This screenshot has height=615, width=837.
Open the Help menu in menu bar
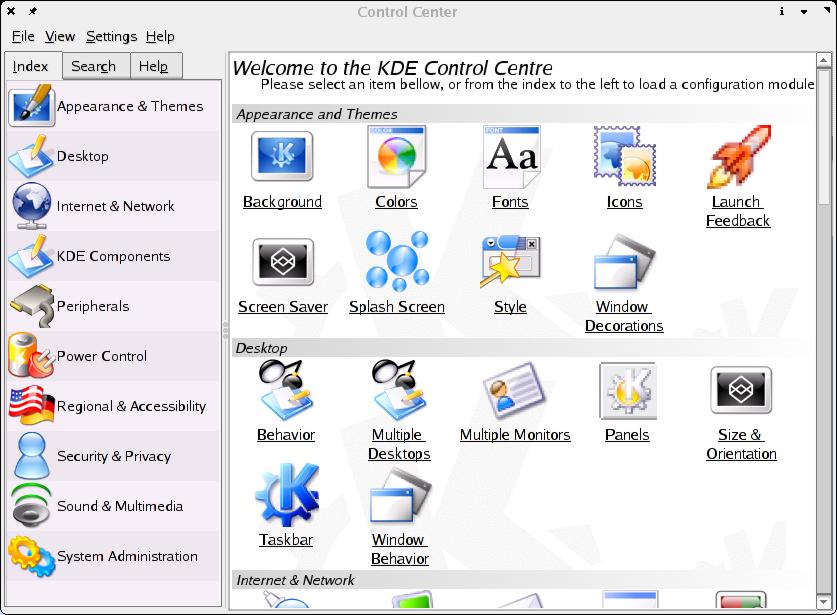coord(160,36)
